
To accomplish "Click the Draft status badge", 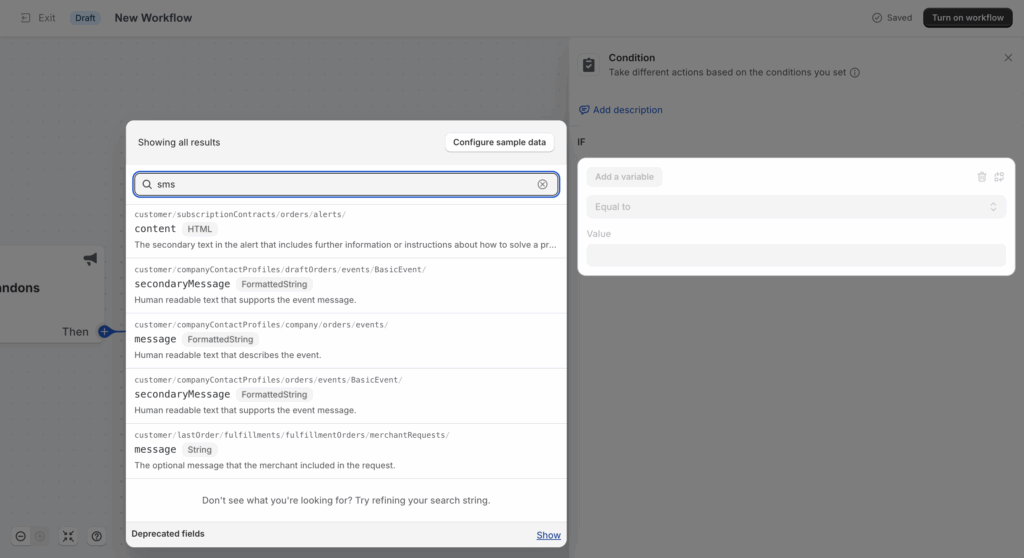I will 85,18.
